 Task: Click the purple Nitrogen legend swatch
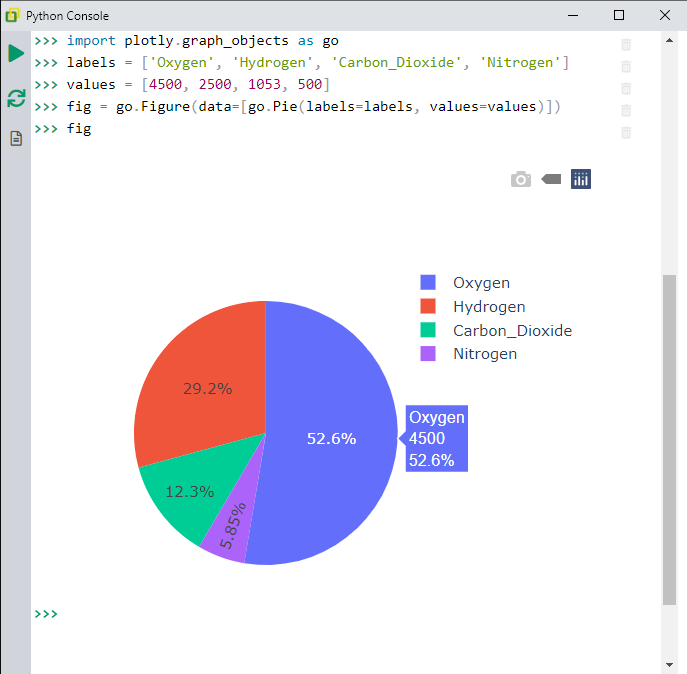click(x=428, y=353)
